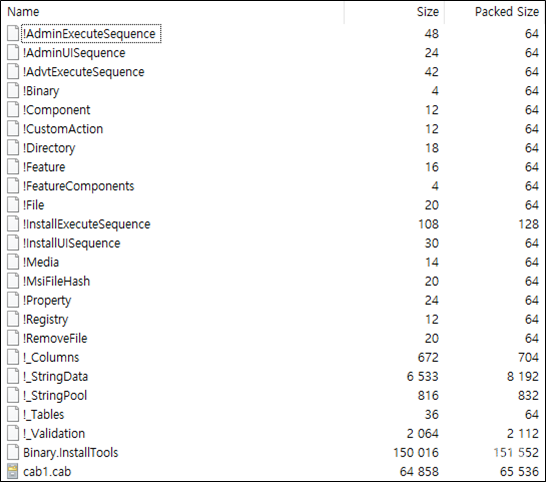Select the !Binary file name
Screen dimensions: 546x482
[x=41, y=91]
